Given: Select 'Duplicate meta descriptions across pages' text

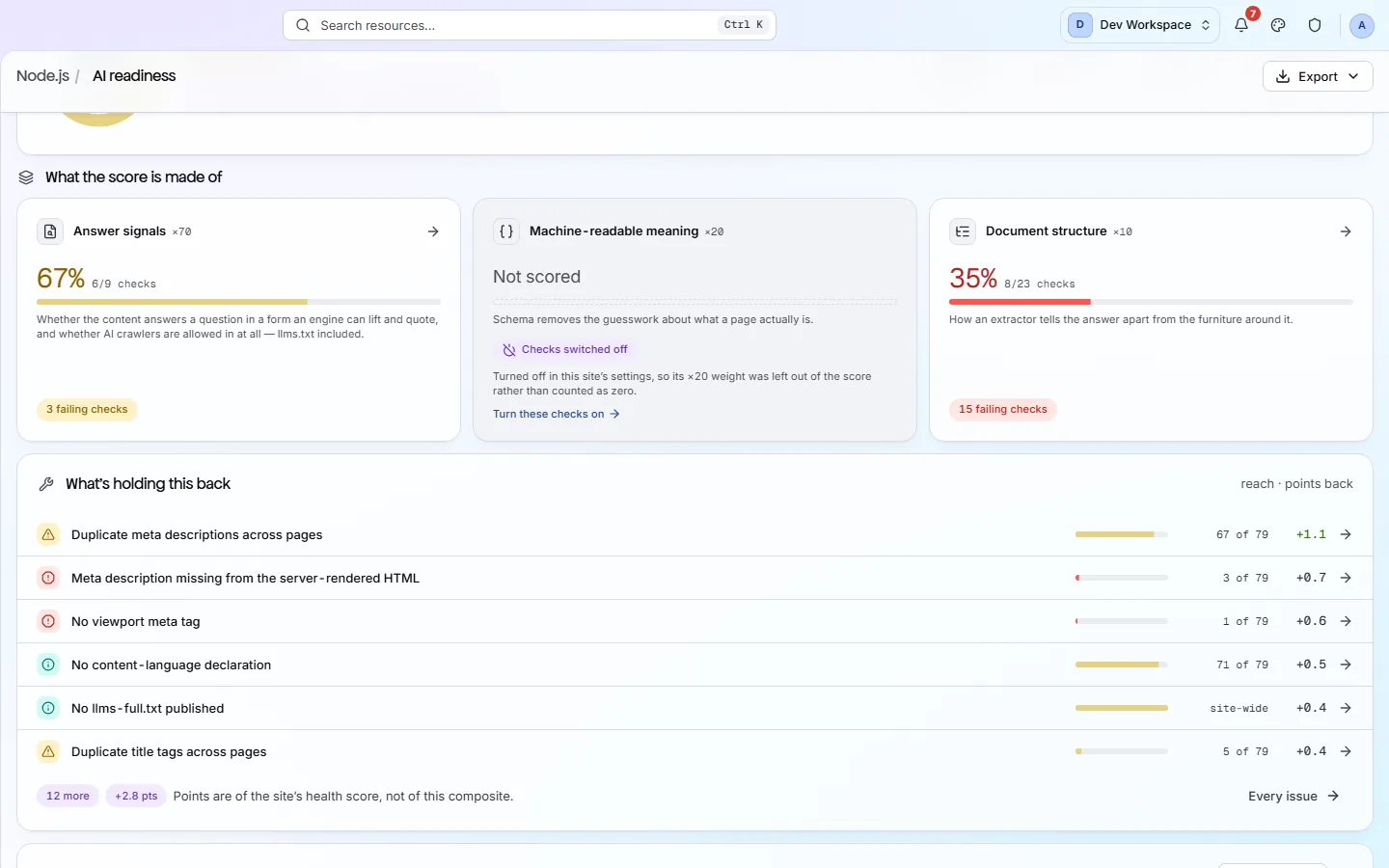Looking at the screenshot, I should click(x=197, y=534).
